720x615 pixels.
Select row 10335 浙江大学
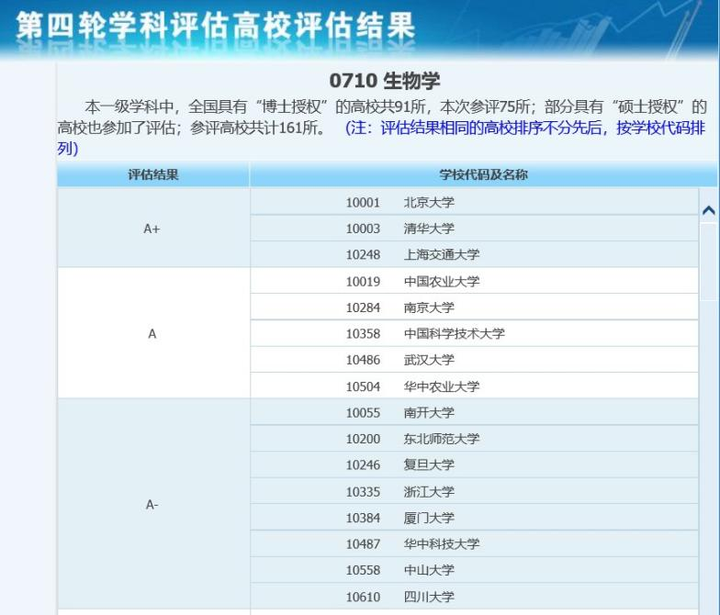(474, 491)
